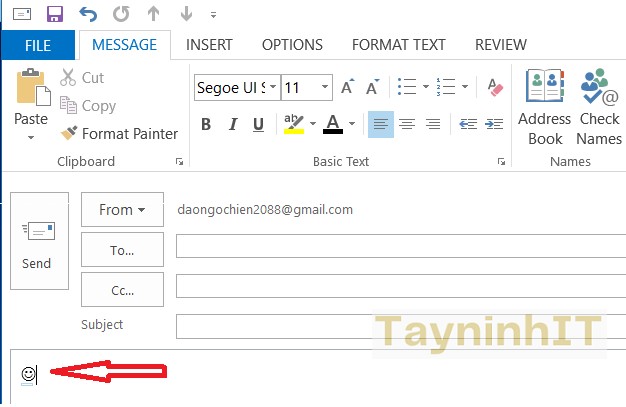Toggle Italic formatting
626x407 pixels.
[x=233, y=125]
